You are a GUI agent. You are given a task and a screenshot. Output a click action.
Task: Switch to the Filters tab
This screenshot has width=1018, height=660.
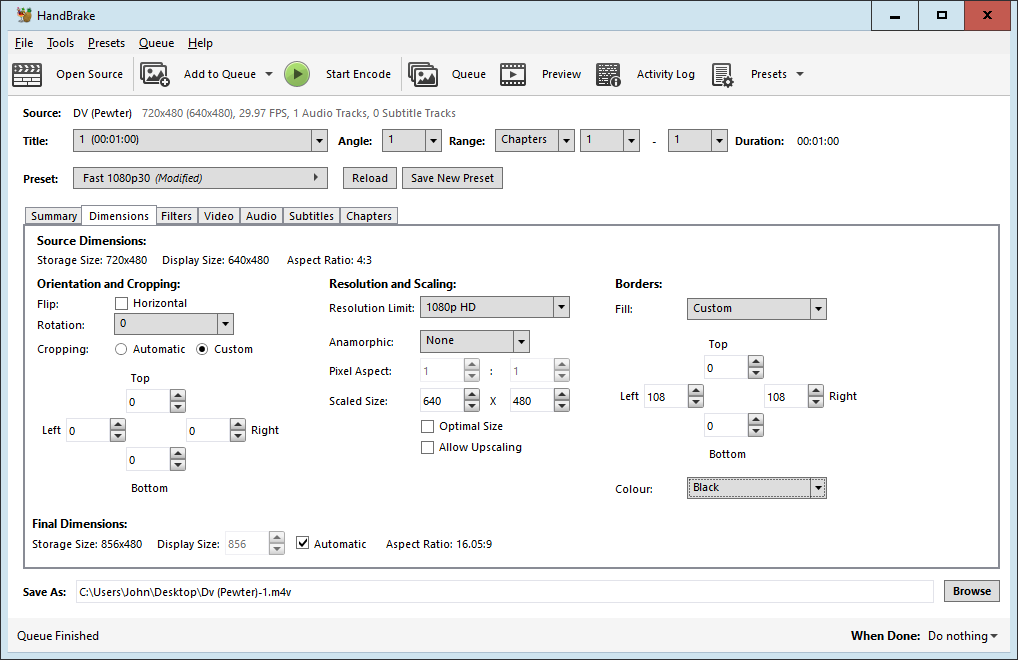click(x=177, y=216)
